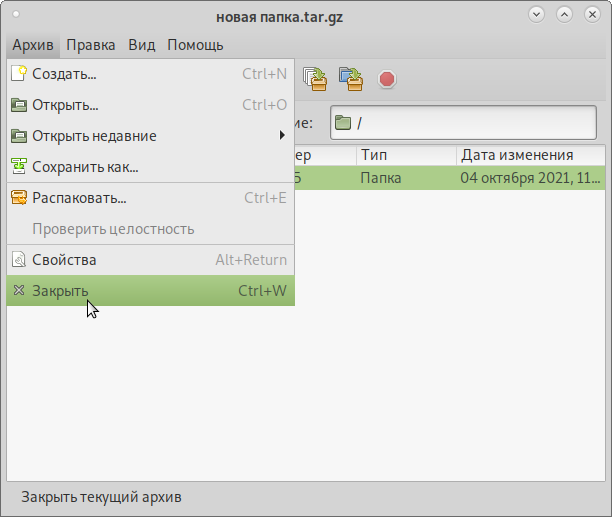Viewport: 612px width, 517px height.
Task: Open the Помощь menu
Action: coord(195,45)
